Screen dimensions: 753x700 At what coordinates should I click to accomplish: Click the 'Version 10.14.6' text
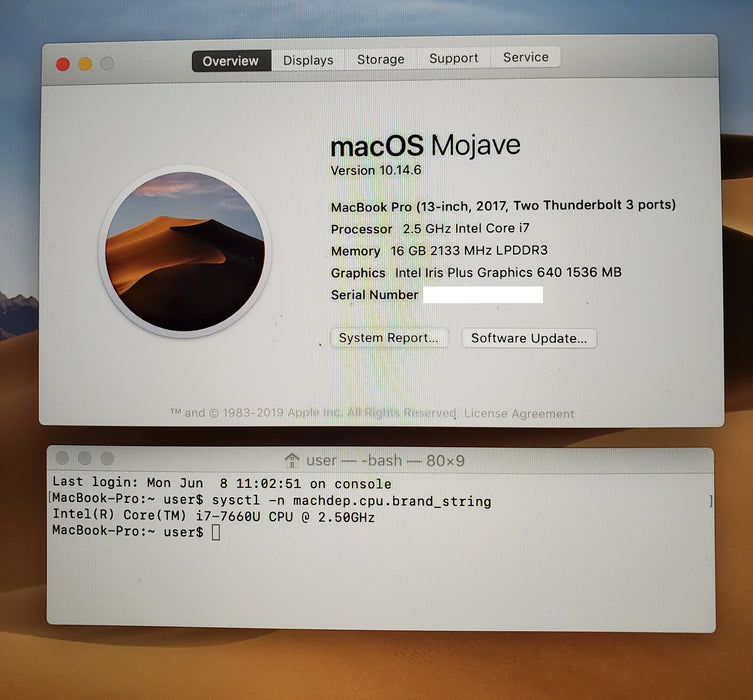pos(376,170)
